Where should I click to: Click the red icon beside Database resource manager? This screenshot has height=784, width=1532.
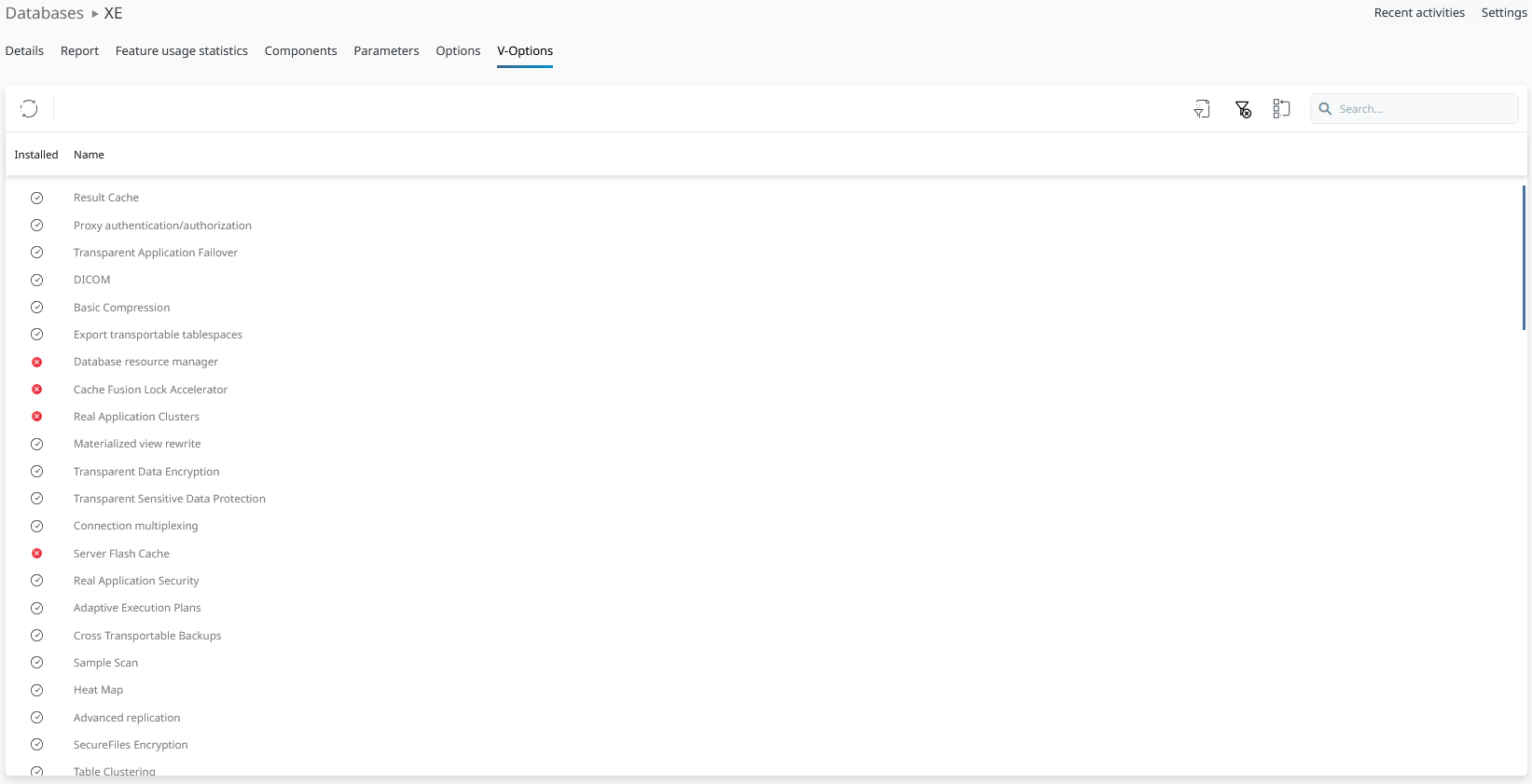[x=37, y=362]
